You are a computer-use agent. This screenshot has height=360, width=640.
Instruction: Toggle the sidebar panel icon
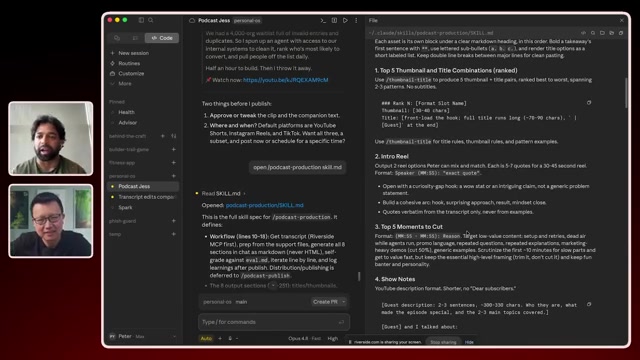(141, 20)
